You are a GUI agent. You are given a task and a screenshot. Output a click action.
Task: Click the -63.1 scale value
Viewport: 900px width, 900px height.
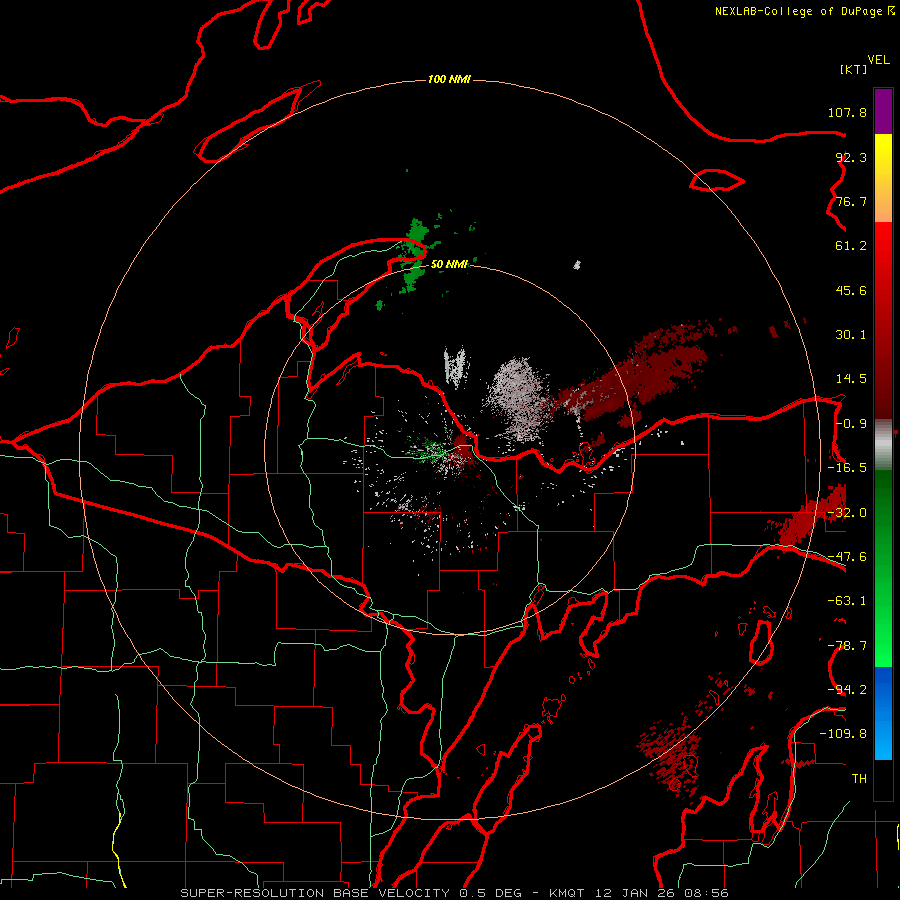coord(847,601)
